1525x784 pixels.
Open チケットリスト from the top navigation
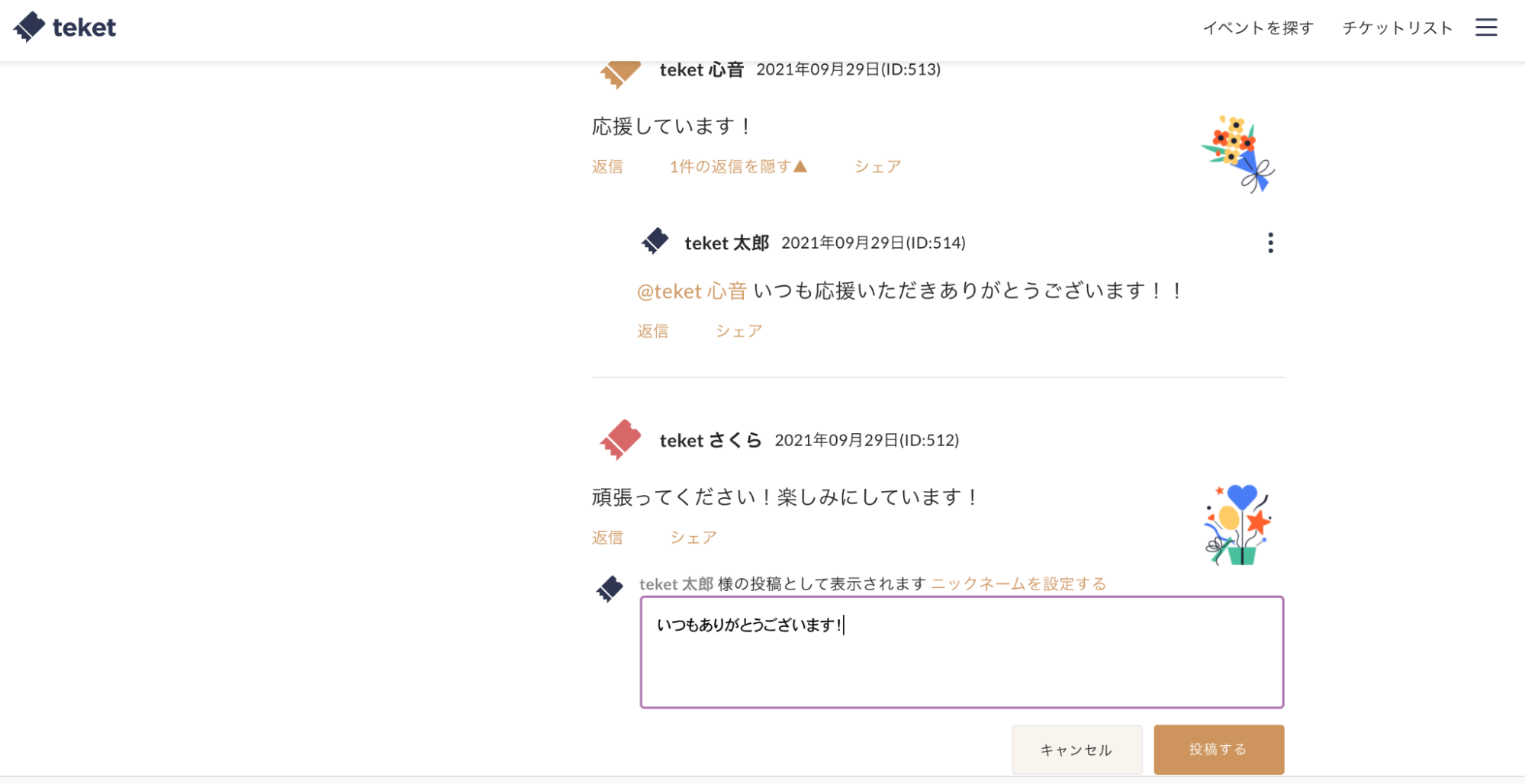[x=1397, y=27]
